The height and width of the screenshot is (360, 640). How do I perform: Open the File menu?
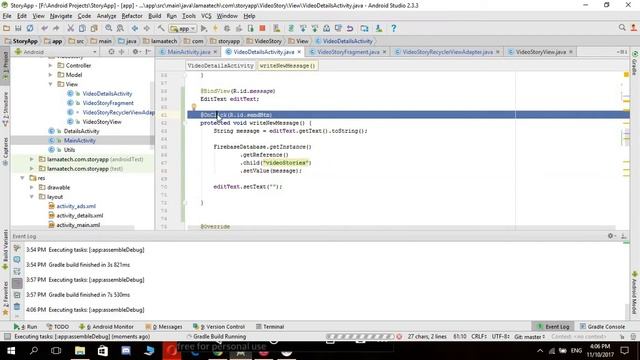pyautogui.click(x=7, y=16)
